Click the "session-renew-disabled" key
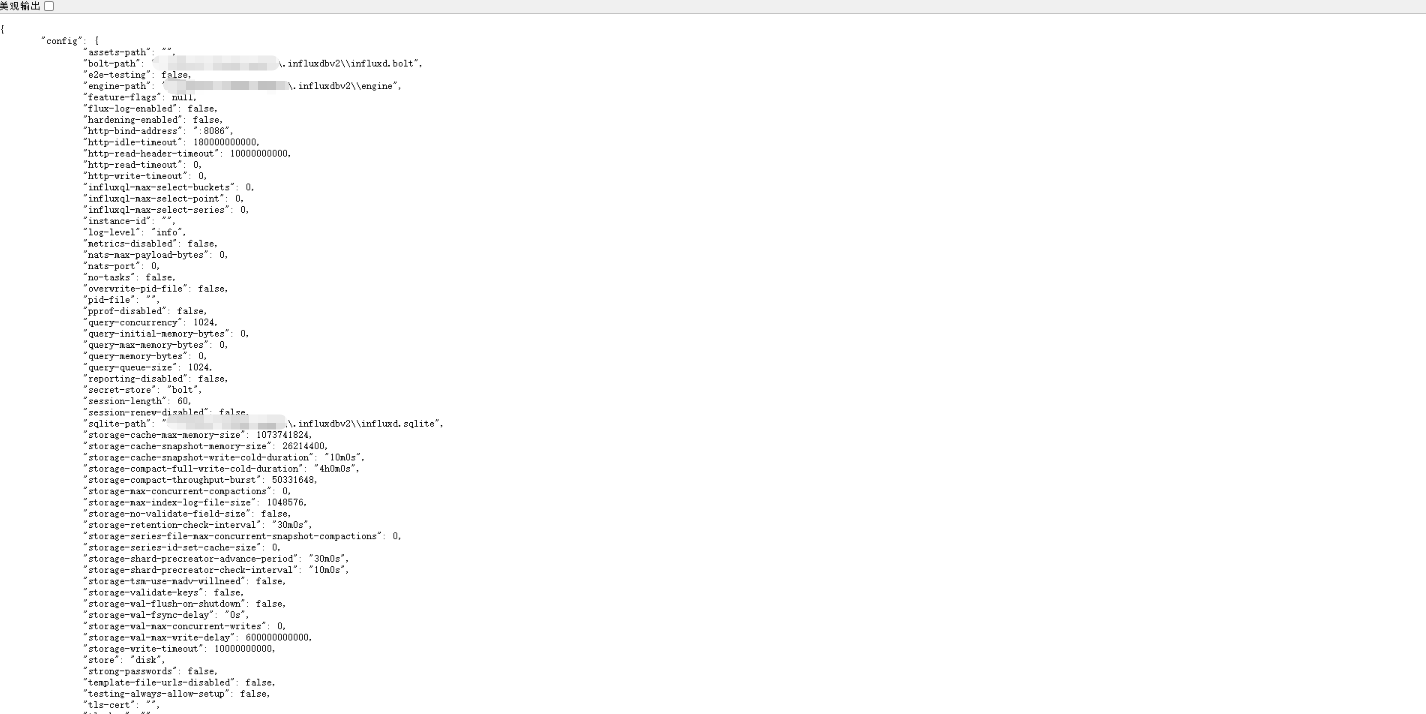The height and width of the screenshot is (714, 1426). coord(147,412)
